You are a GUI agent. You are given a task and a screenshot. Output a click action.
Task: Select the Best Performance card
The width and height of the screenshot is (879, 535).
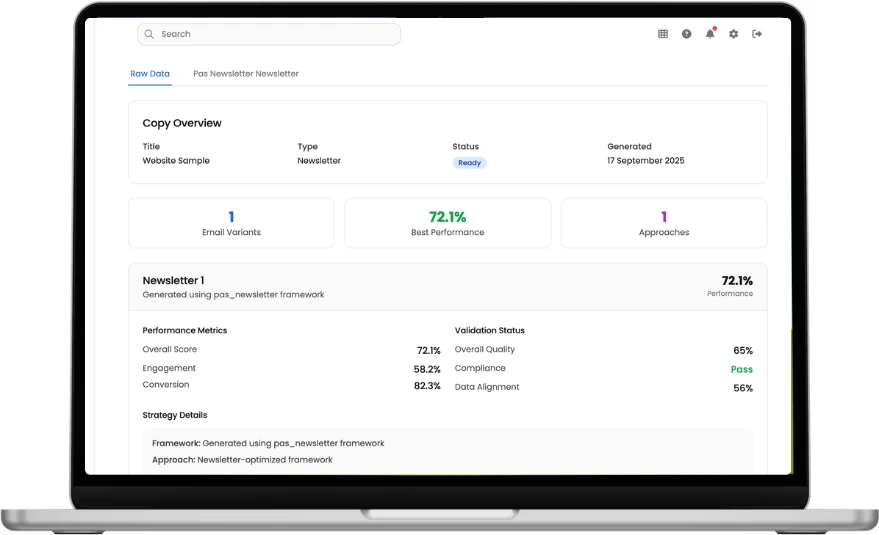coord(448,223)
